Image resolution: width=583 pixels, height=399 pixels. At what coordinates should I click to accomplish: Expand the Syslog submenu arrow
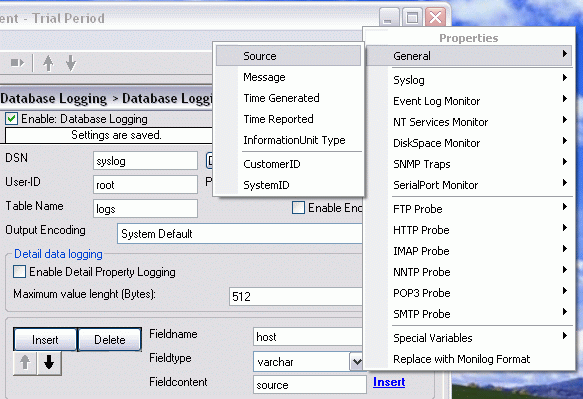[x=564, y=78]
